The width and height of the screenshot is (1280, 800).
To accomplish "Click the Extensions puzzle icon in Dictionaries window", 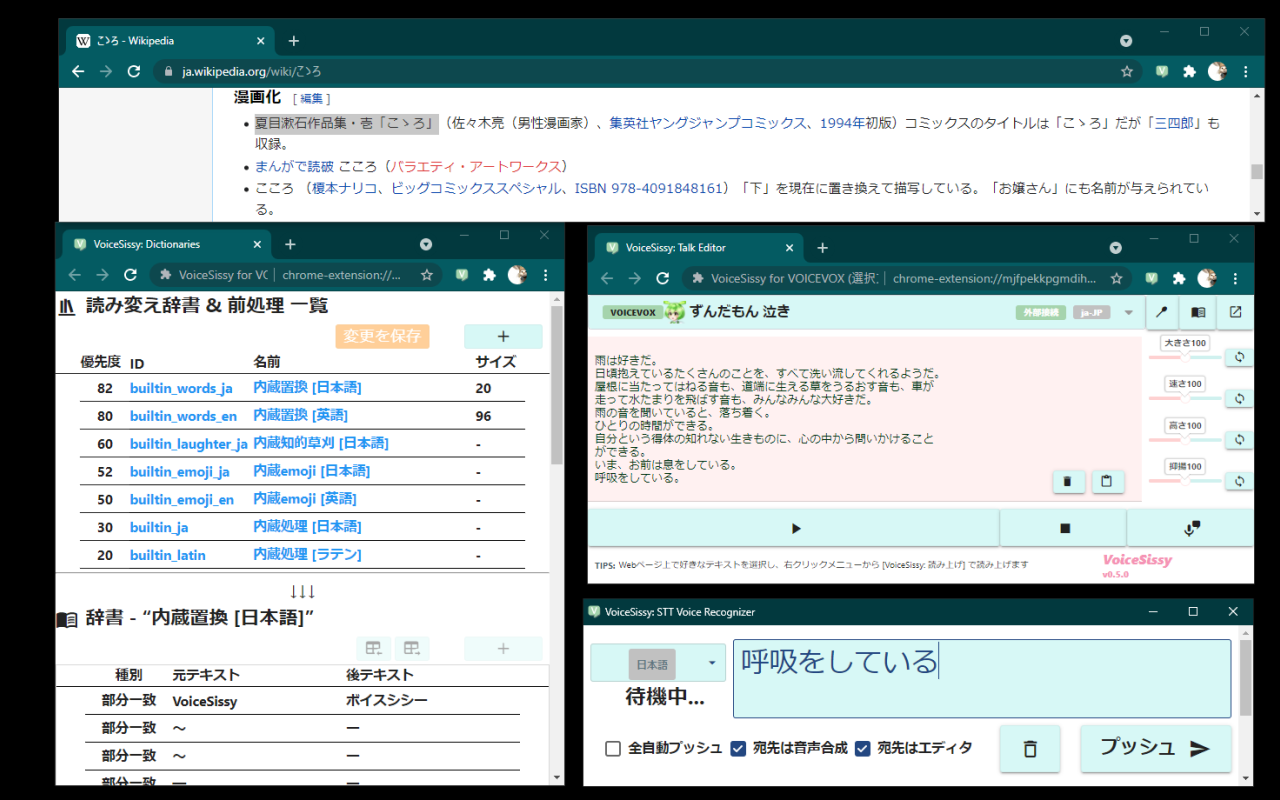I will pyautogui.click(x=489, y=275).
